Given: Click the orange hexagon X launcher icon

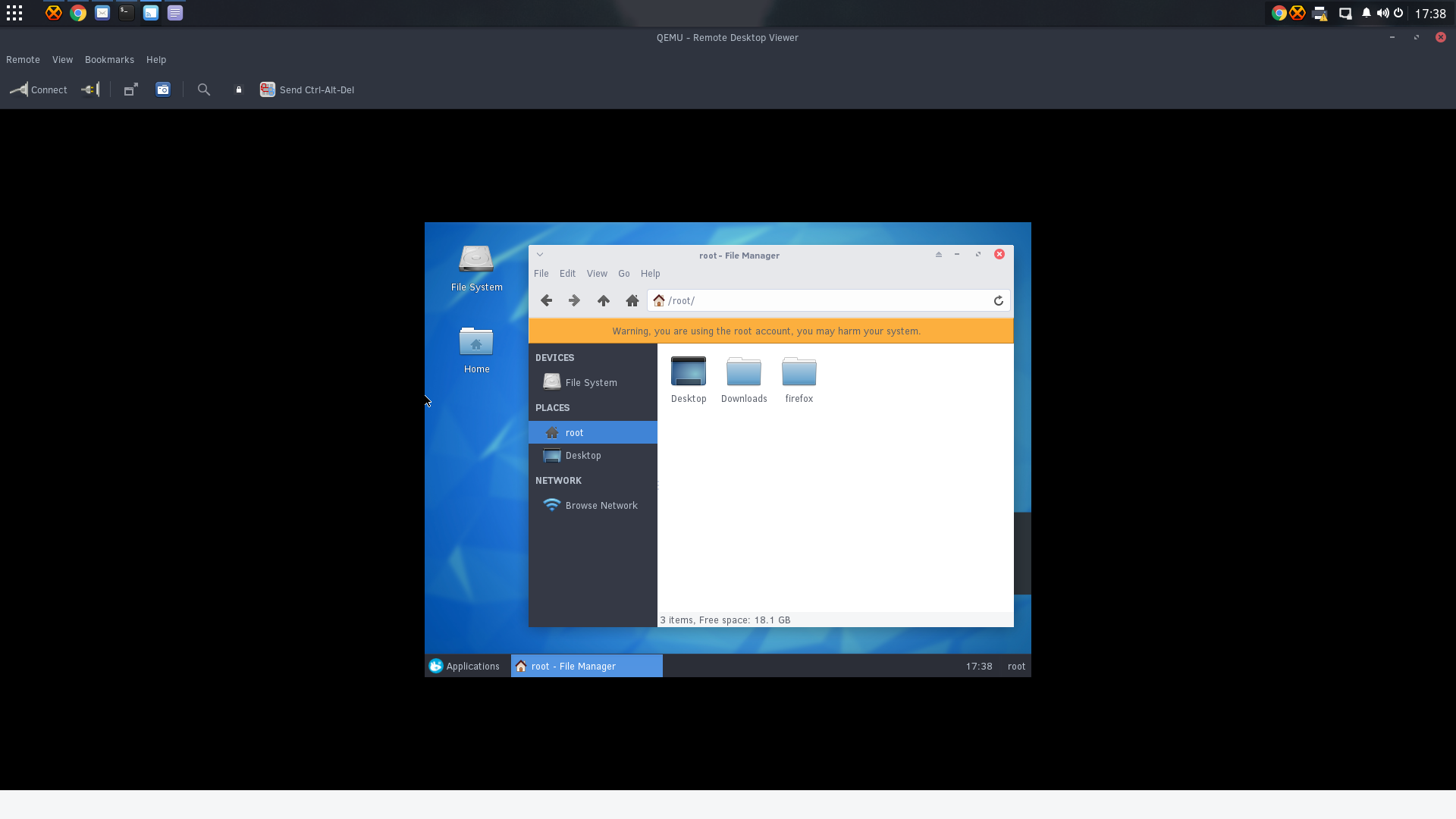Looking at the screenshot, I should (x=53, y=13).
